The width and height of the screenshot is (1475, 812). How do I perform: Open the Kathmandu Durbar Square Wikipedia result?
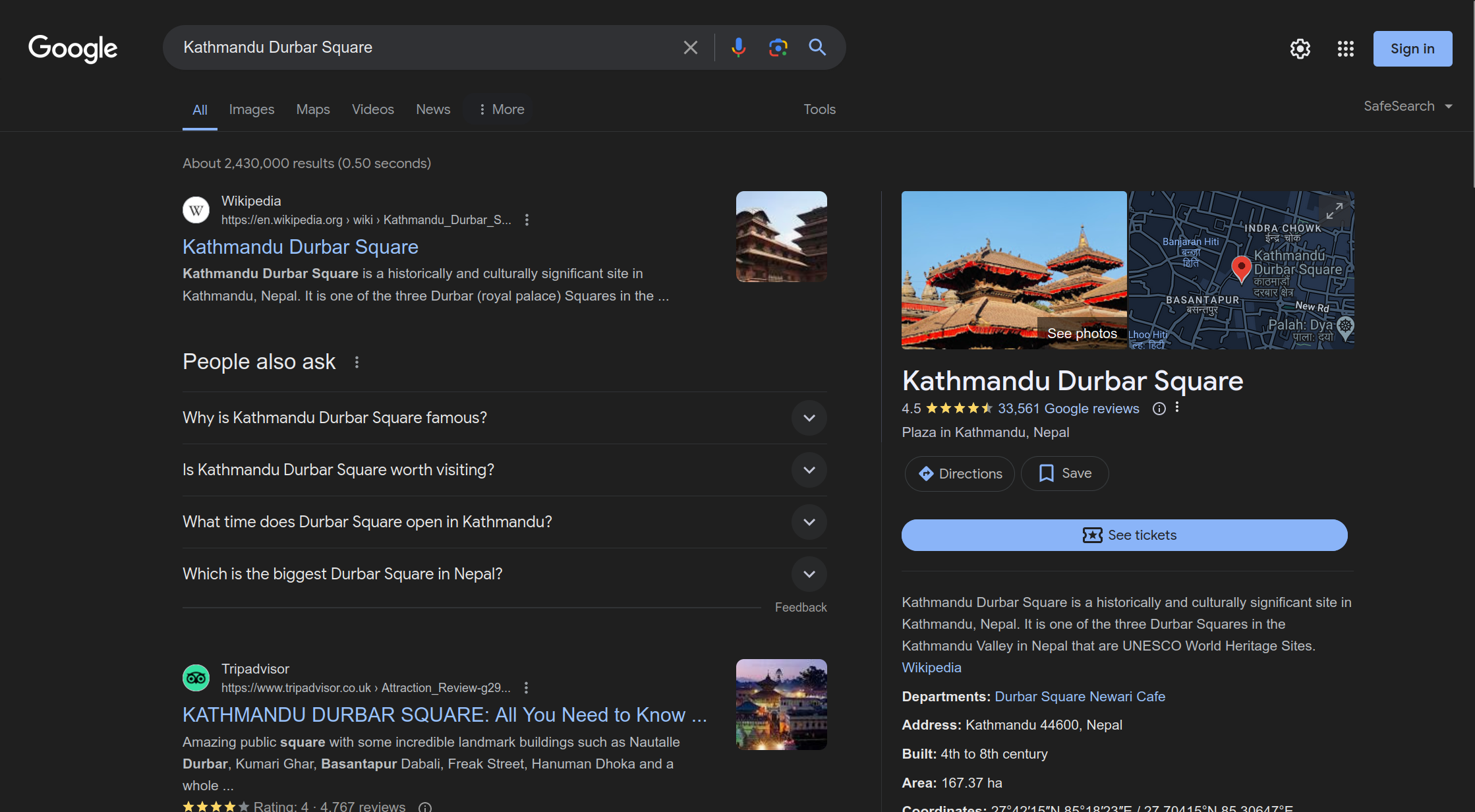point(301,247)
